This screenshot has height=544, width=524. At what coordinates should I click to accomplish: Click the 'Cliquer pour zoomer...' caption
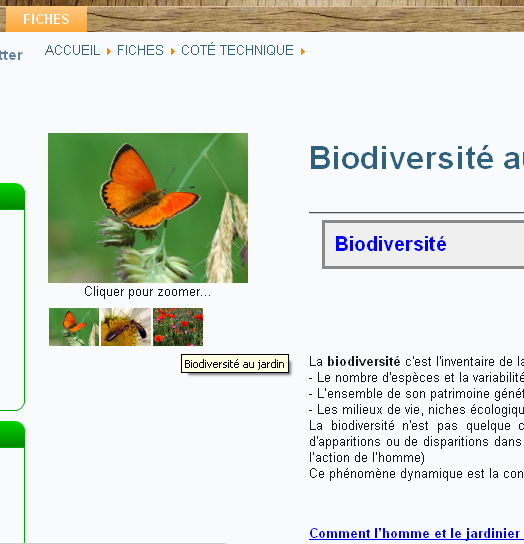(x=147, y=292)
